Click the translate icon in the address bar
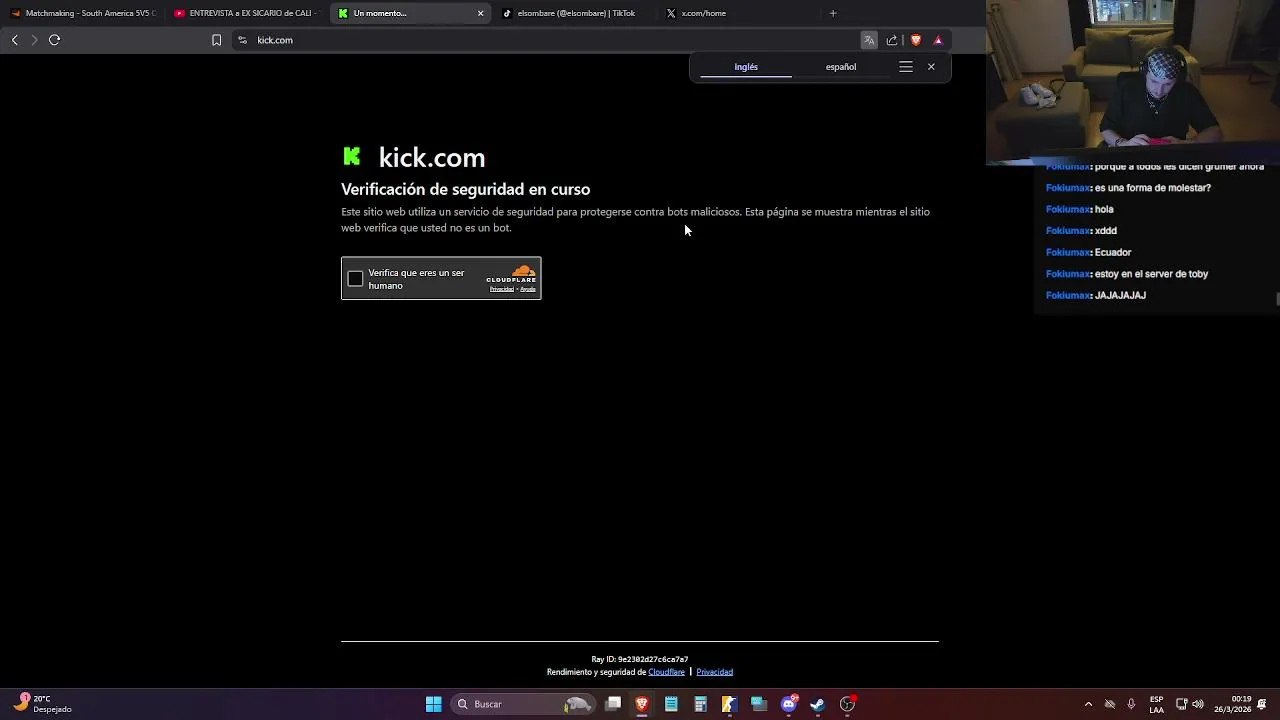1280x720 pixels. click(x=869, y=40)
